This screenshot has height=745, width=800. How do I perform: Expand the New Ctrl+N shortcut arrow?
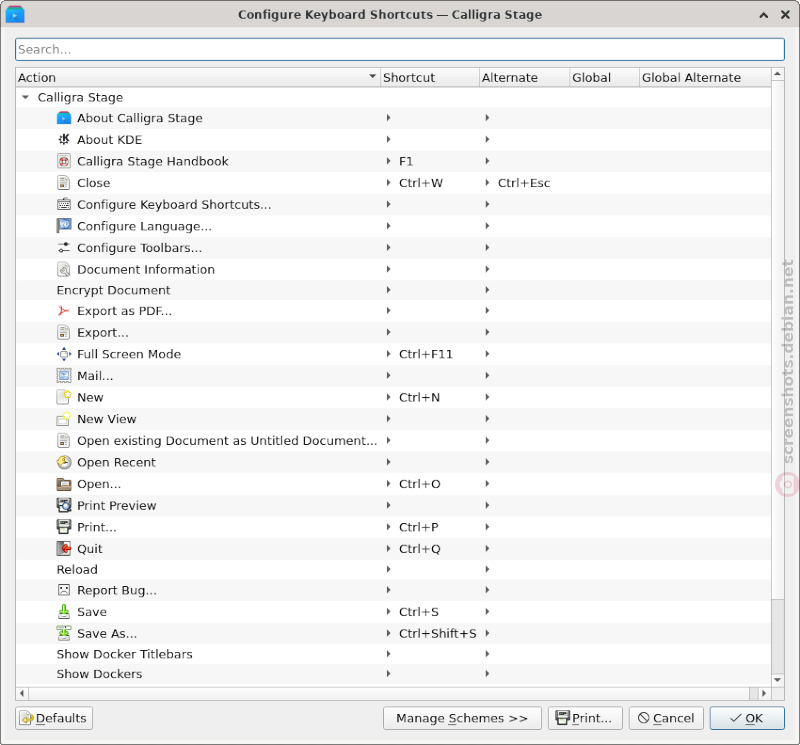click(389, 397)
